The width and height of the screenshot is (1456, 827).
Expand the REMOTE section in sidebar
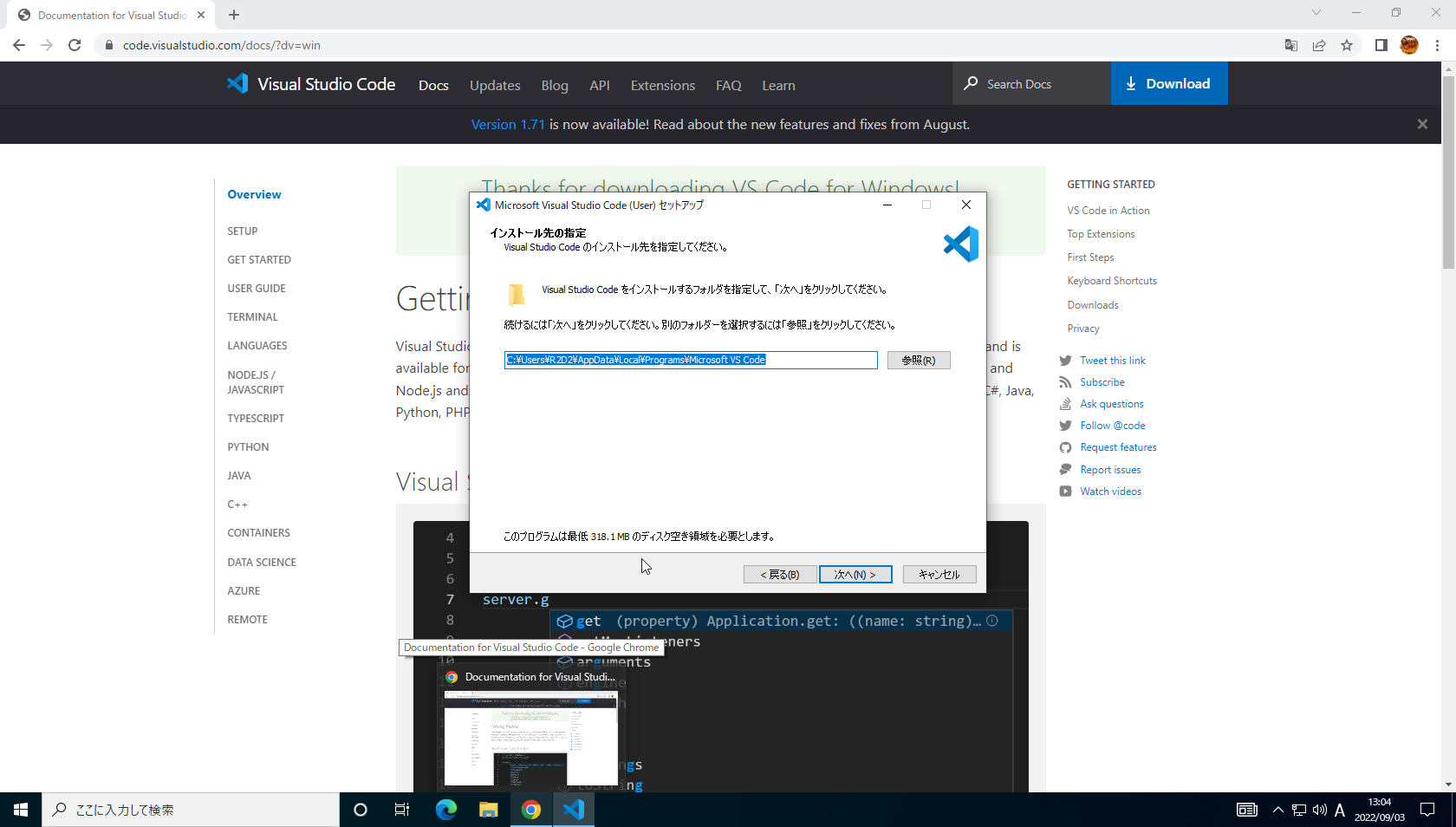(x=247, y=620)
